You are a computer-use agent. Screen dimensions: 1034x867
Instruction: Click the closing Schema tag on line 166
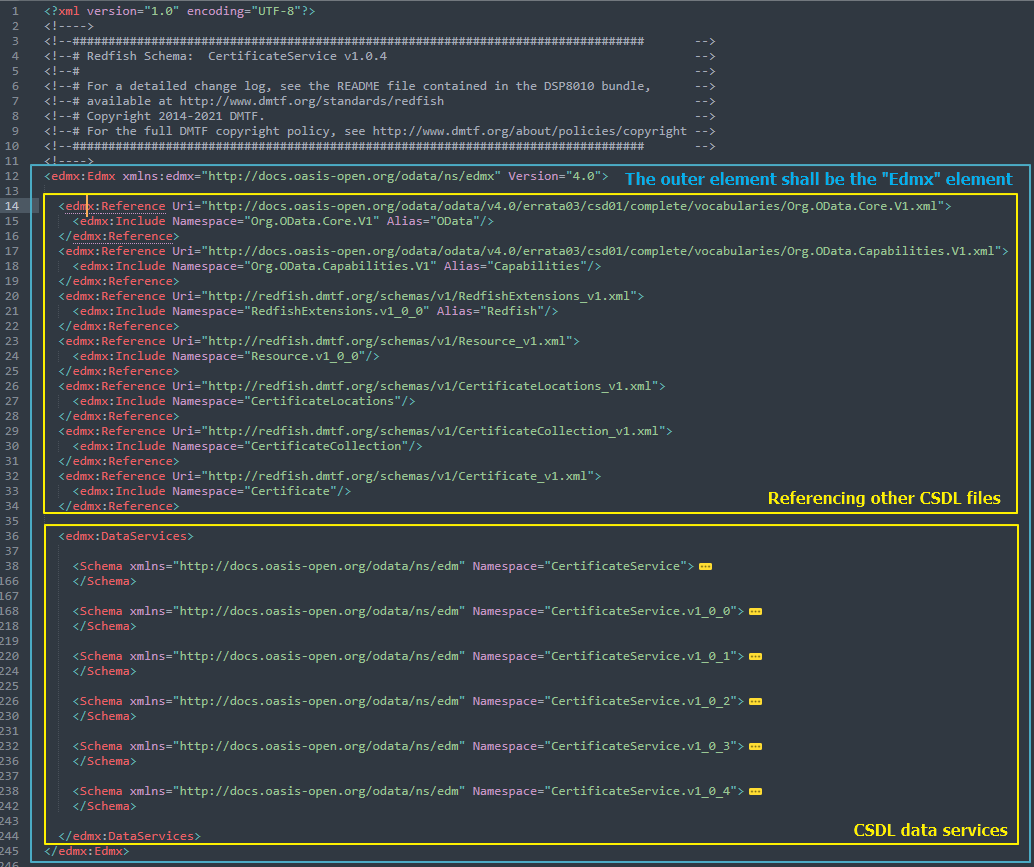click(x=105, y=582)
